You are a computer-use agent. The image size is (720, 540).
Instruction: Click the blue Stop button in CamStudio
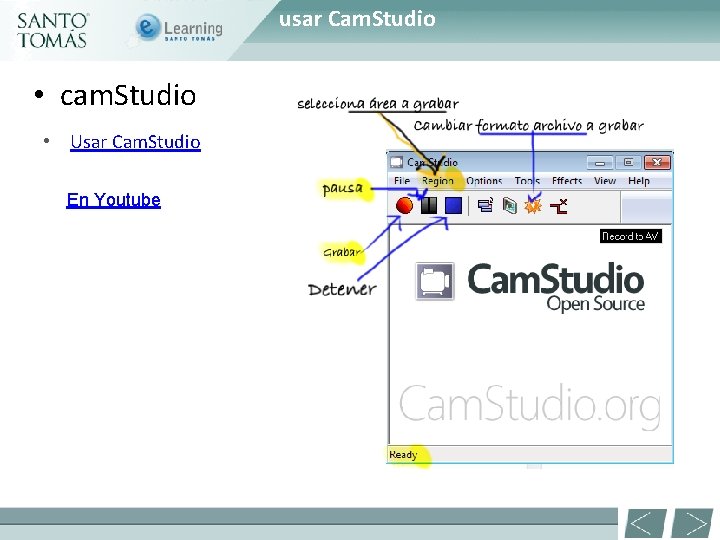pos(453,205)
